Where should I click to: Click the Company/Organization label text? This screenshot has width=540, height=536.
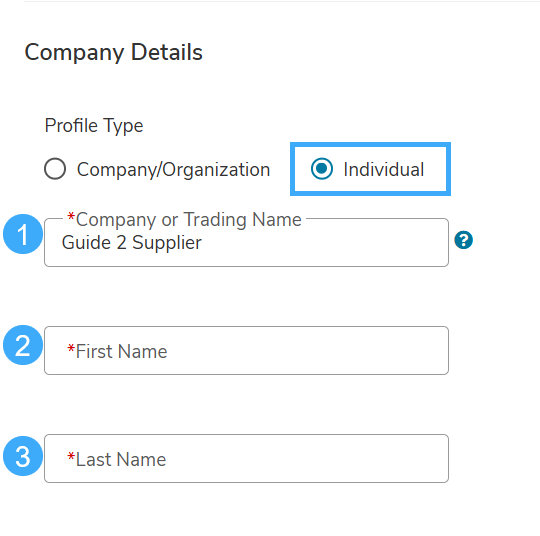(173, 169)
